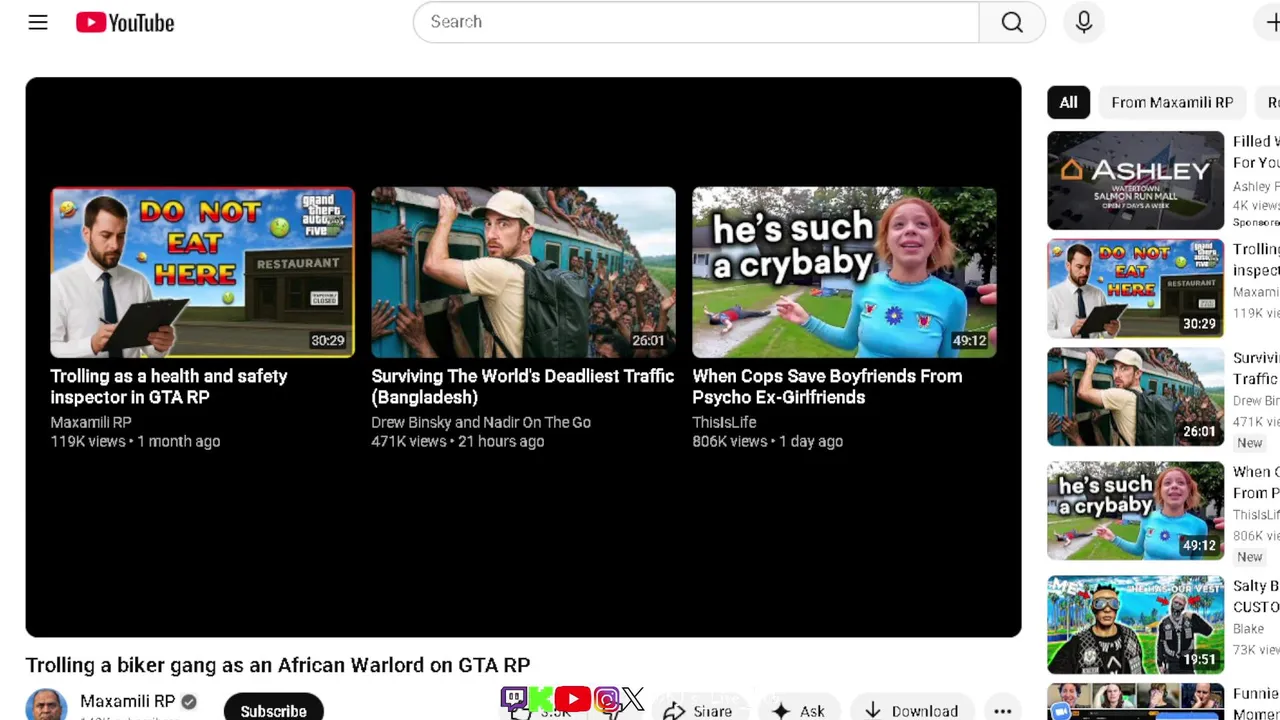The height and width of the screenshot is (720, 1280).
Task: Select the From Maxamili RP chip
Action: click(1172, 102)
